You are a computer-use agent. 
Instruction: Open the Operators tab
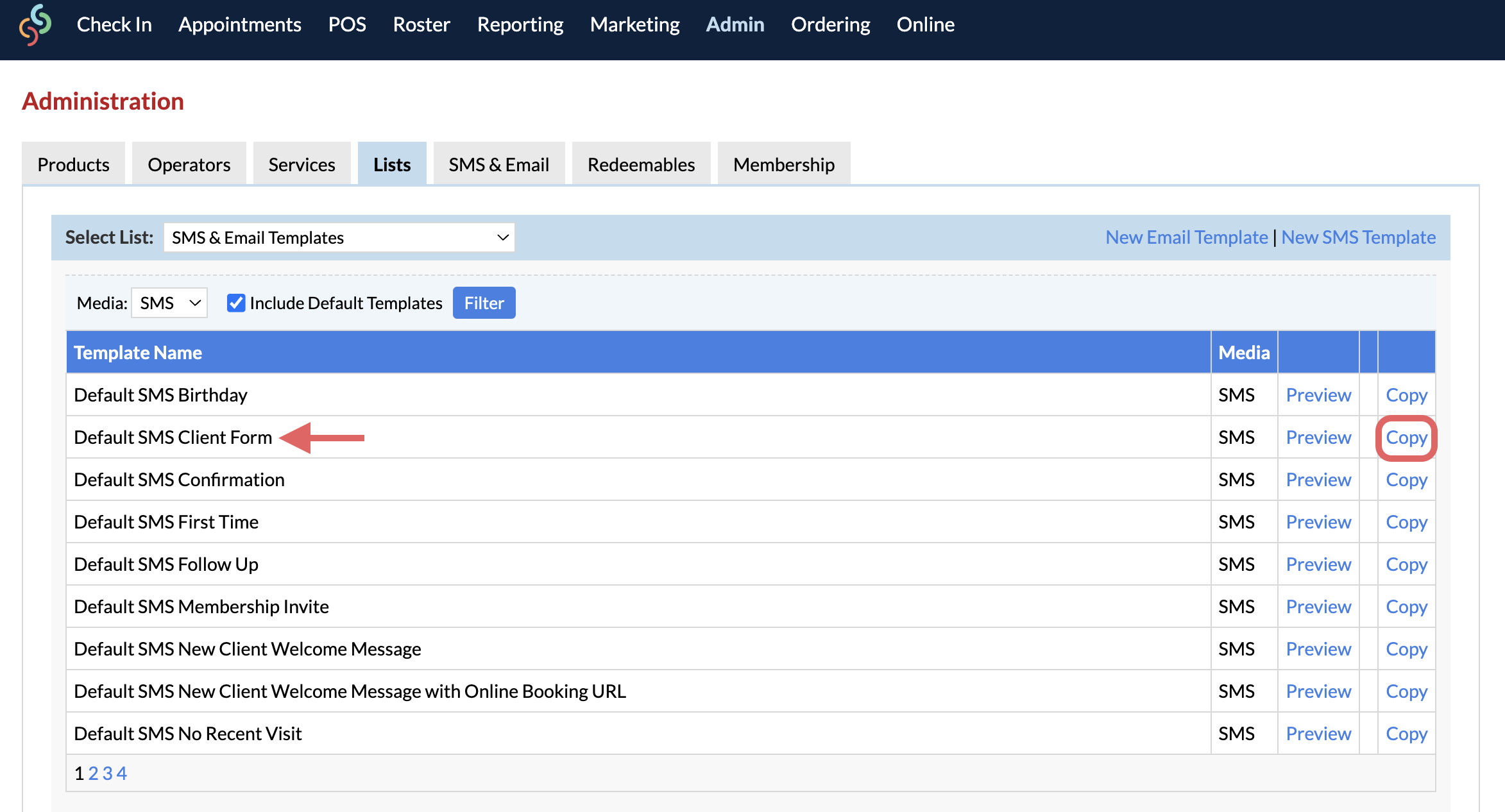point(189,164)
